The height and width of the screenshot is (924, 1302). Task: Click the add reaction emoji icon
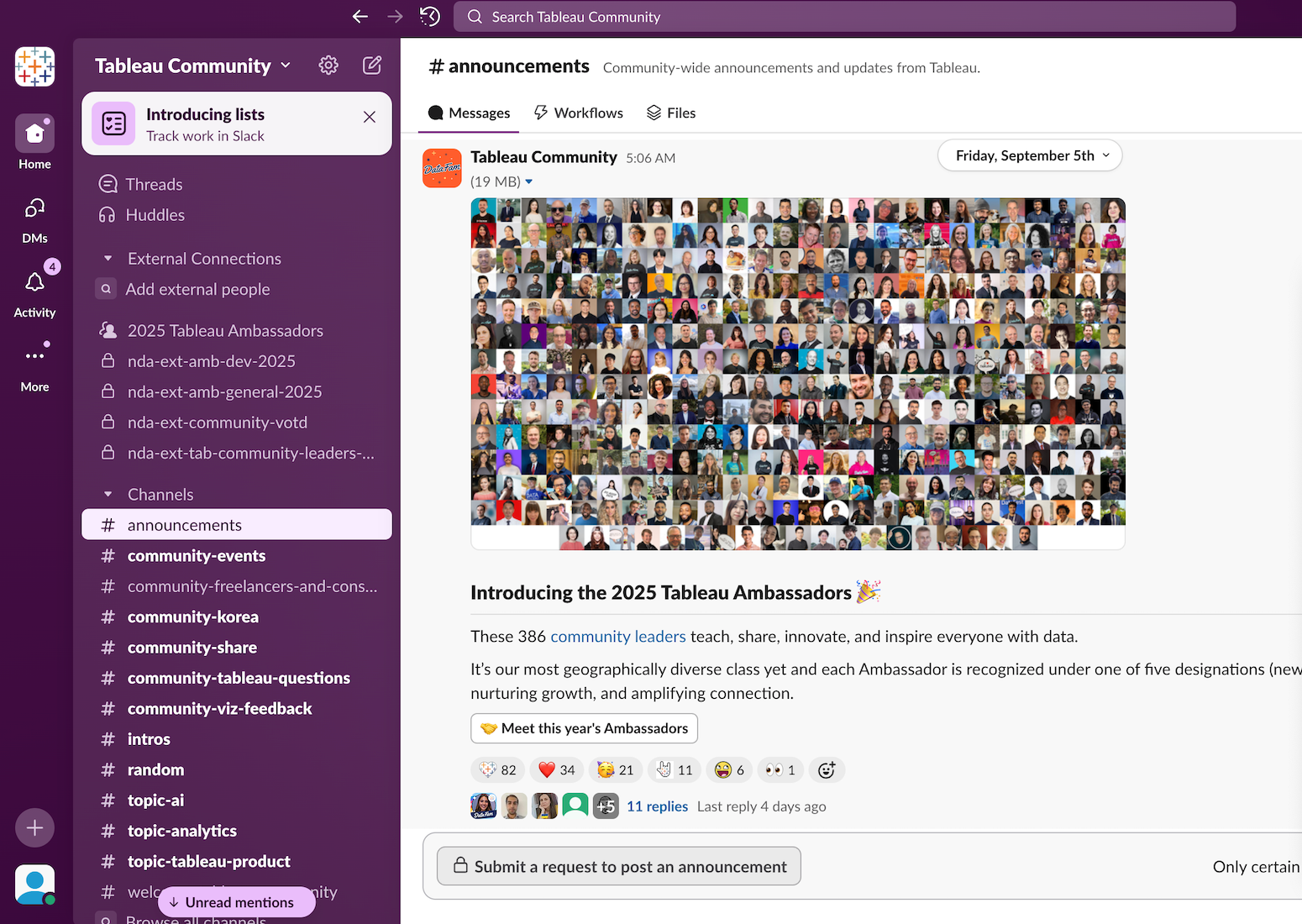pyautogui.click(x=827, y=770)
